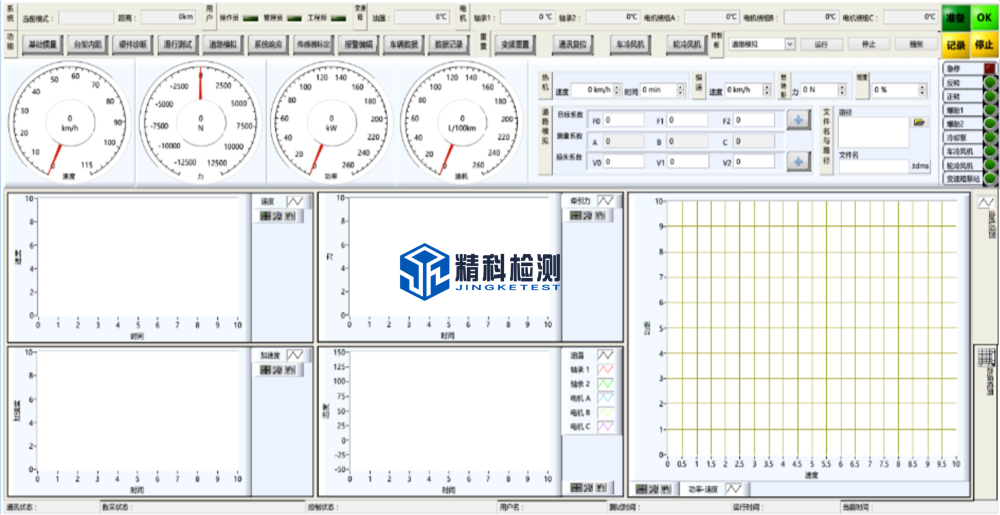This screenshot has width=1000, height=515.
Task: Toggle the 冷却泵 indicator switch
Action: tap(990, 138)
